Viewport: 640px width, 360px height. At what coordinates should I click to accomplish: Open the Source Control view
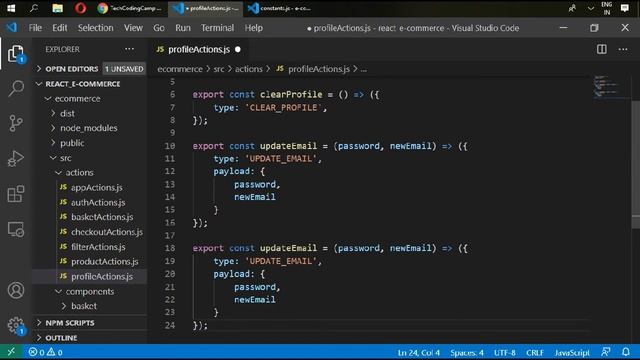pyautogui.click(x=16, y=123)
